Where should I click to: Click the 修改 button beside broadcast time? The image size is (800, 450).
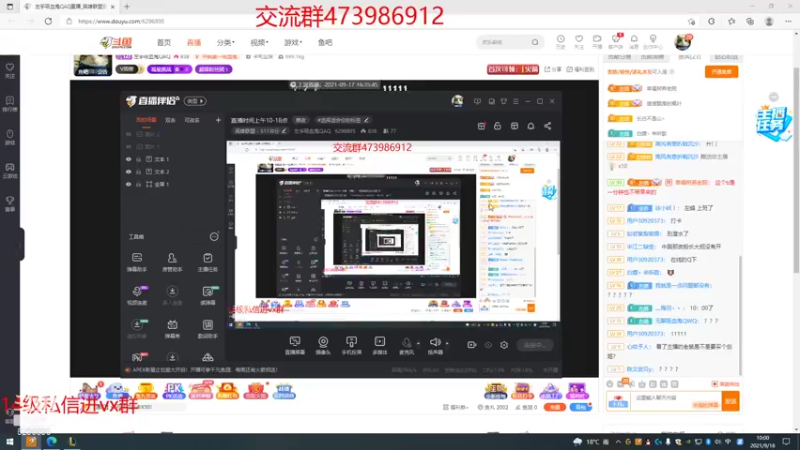tap(301, 120)
